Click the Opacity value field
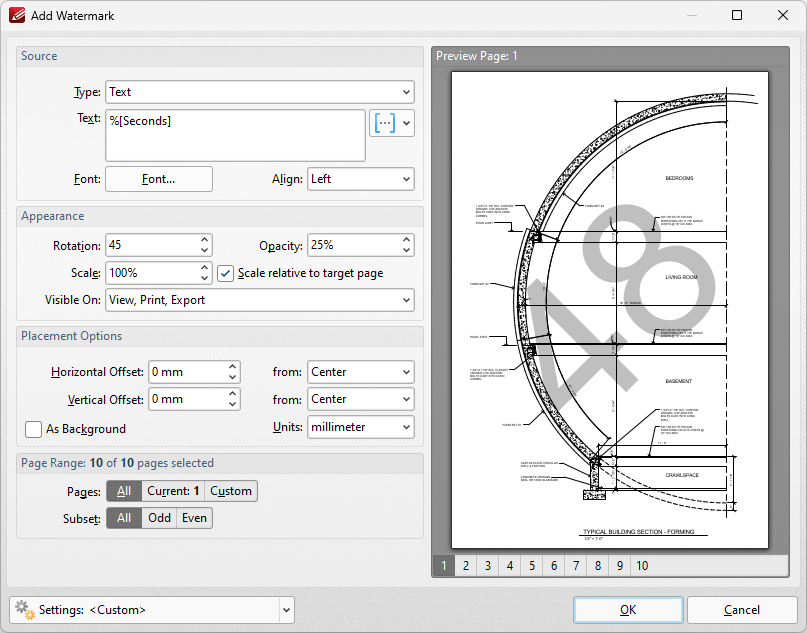The width and height of the screenshot is (807, 633). point(354,245)
